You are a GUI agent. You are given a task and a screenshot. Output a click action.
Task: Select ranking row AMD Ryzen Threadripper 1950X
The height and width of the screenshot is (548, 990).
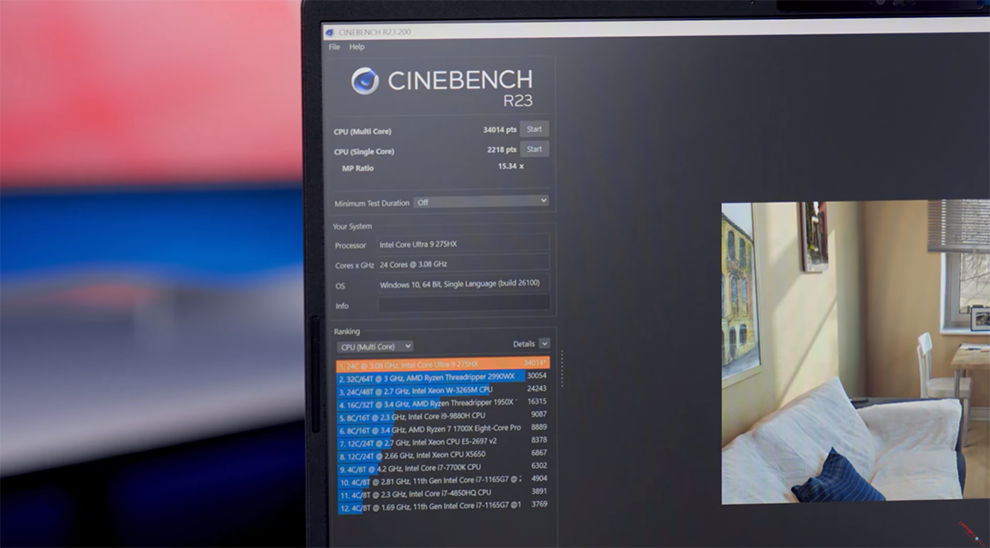[x=443, y=403]
